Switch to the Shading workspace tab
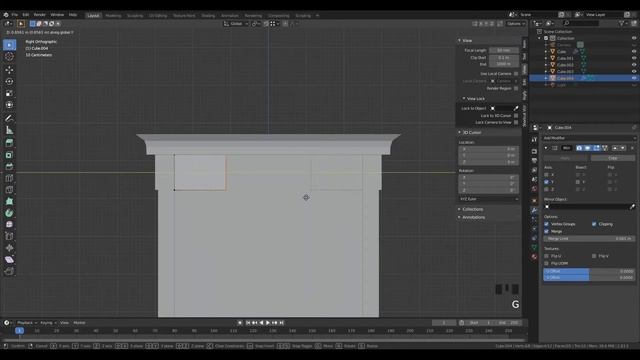The height and width of the screenshot is (360, 640). [x=208, y=16]
